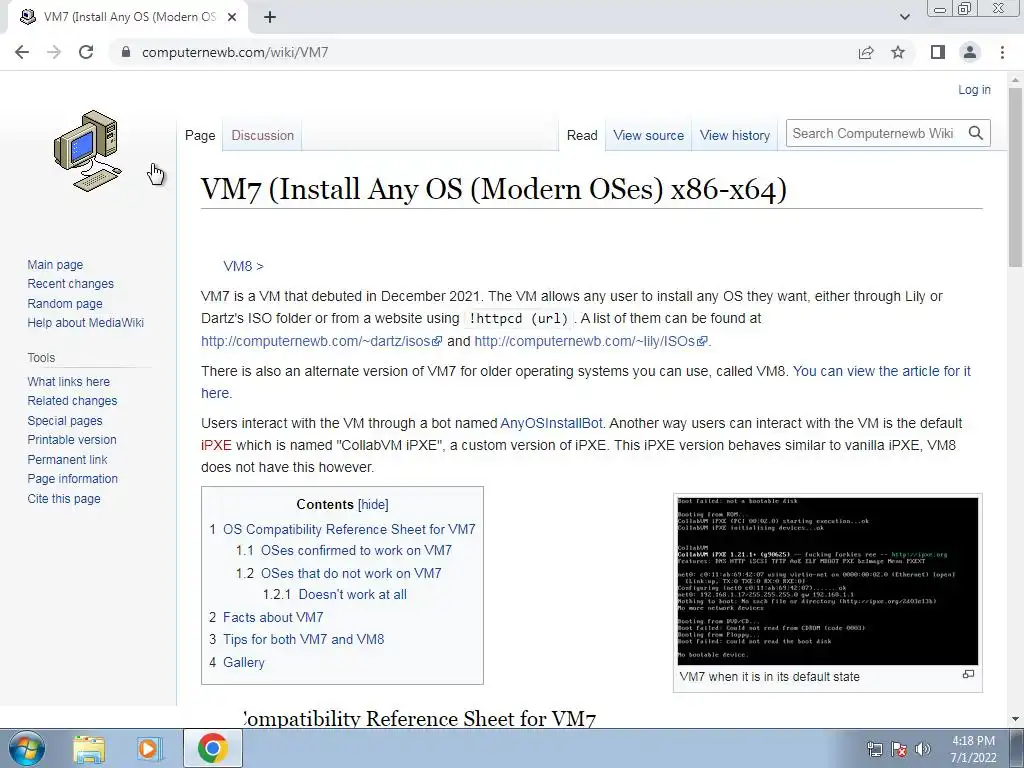Go to the Main page link
The width and height of the screenshot is (1024, 768).
click(55, 264)
